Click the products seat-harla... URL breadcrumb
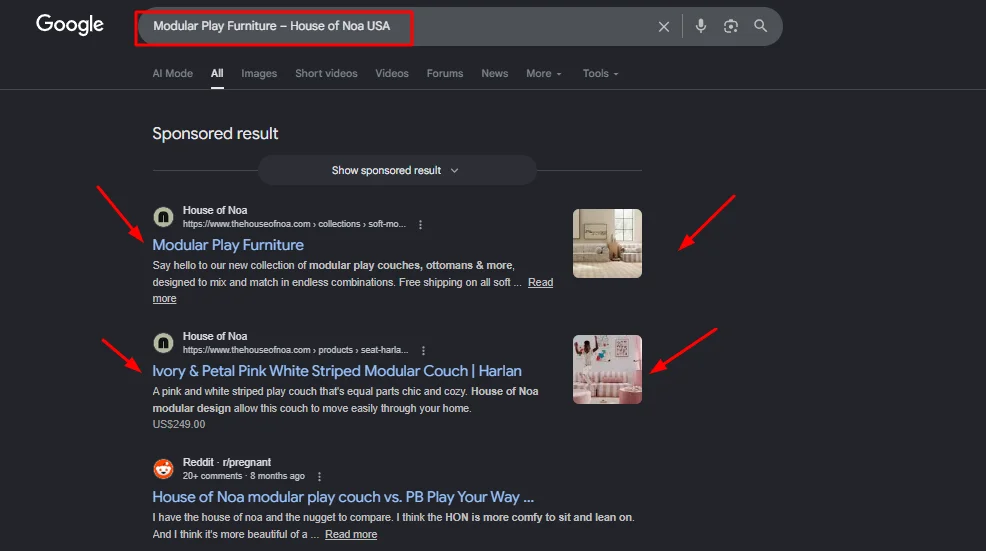This screenshot has width=986, height=551. coord(296,350)
